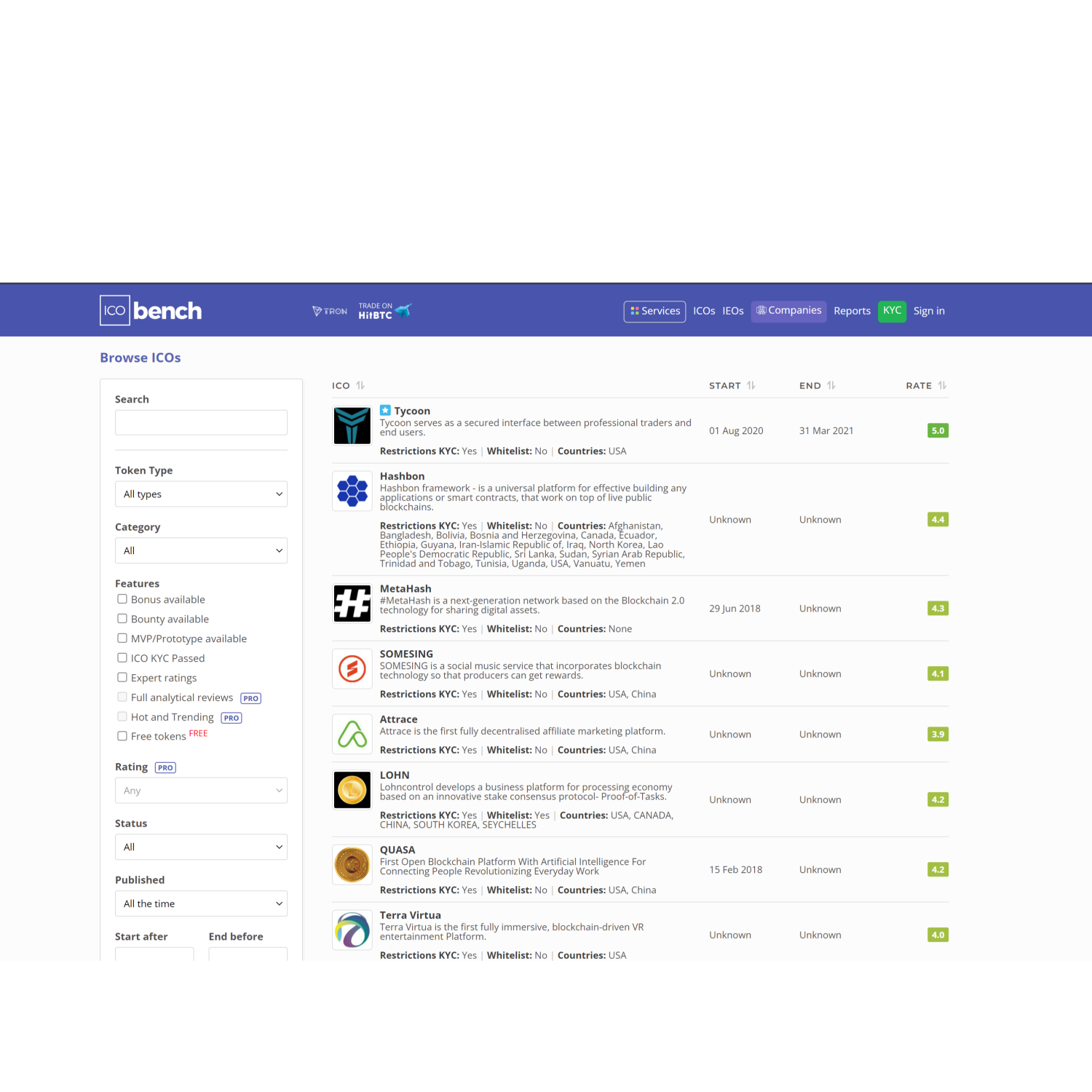Check the Expert ratings option
This screenshot has height=1092, width=1092.
(x=122, y=678)
